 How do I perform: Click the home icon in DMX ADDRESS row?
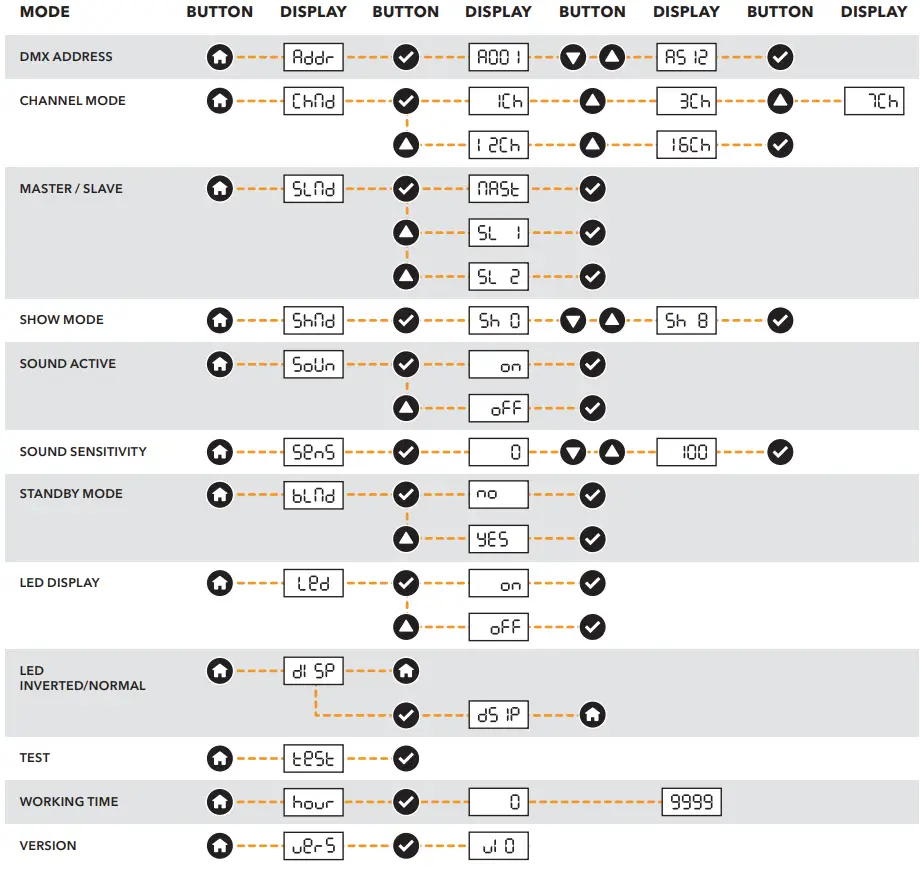(220, 57)
